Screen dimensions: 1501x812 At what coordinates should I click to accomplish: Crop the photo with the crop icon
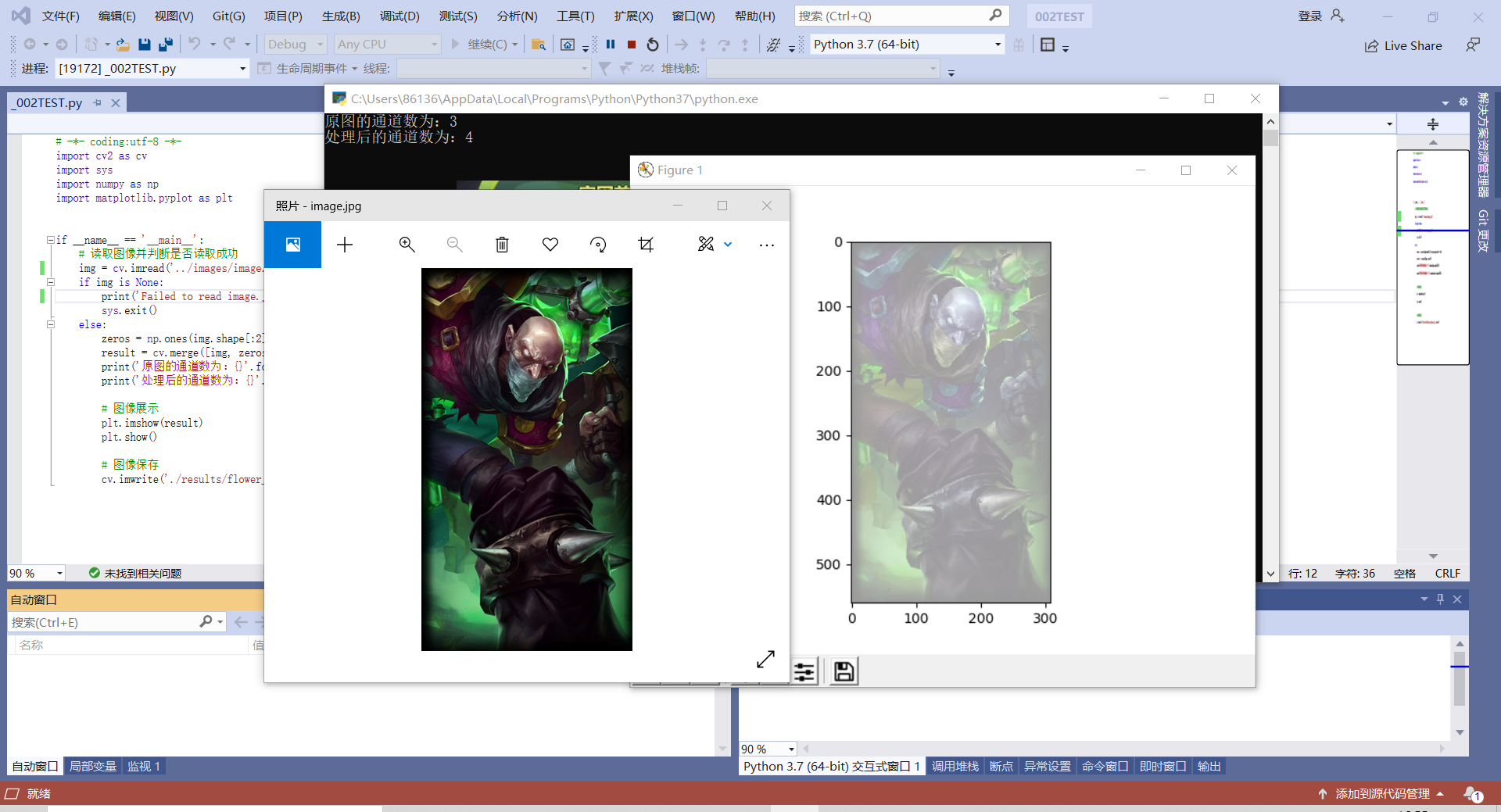tap(646, 245)
